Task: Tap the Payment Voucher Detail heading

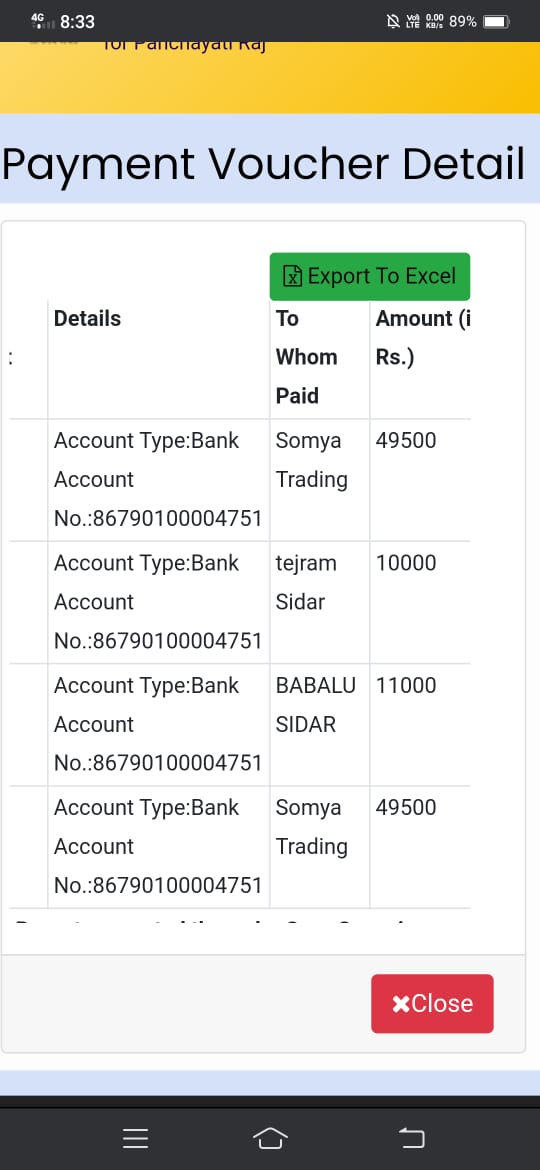Action: pos(263,166)
